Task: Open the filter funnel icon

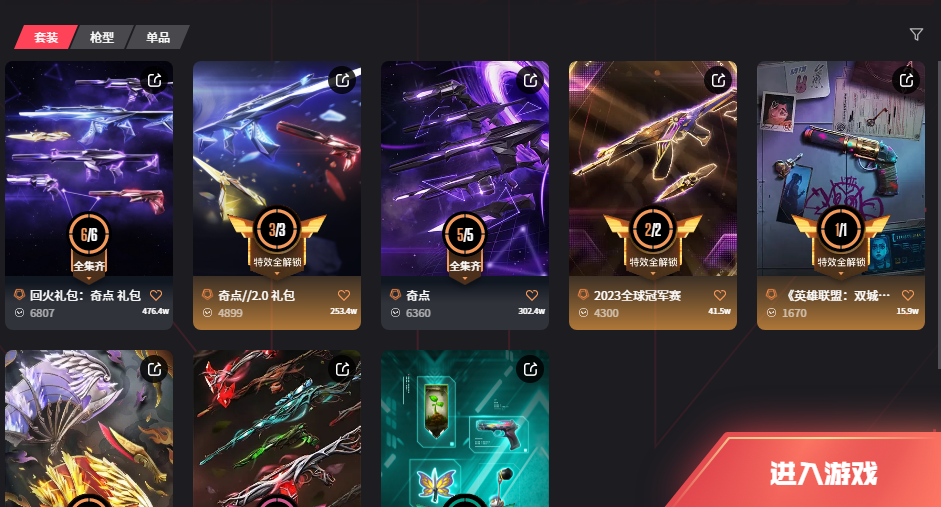Action: (x=916, y=35)
